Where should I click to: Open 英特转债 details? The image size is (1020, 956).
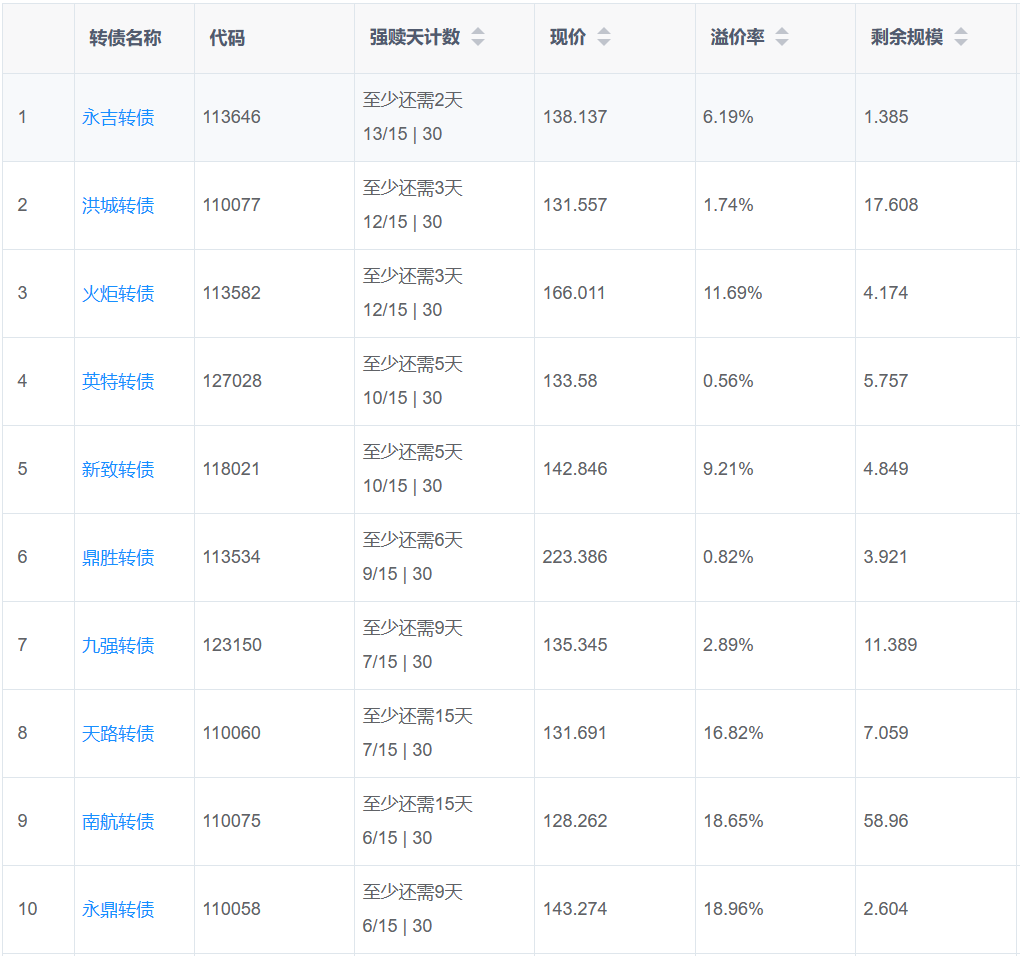tap(118, 382)
